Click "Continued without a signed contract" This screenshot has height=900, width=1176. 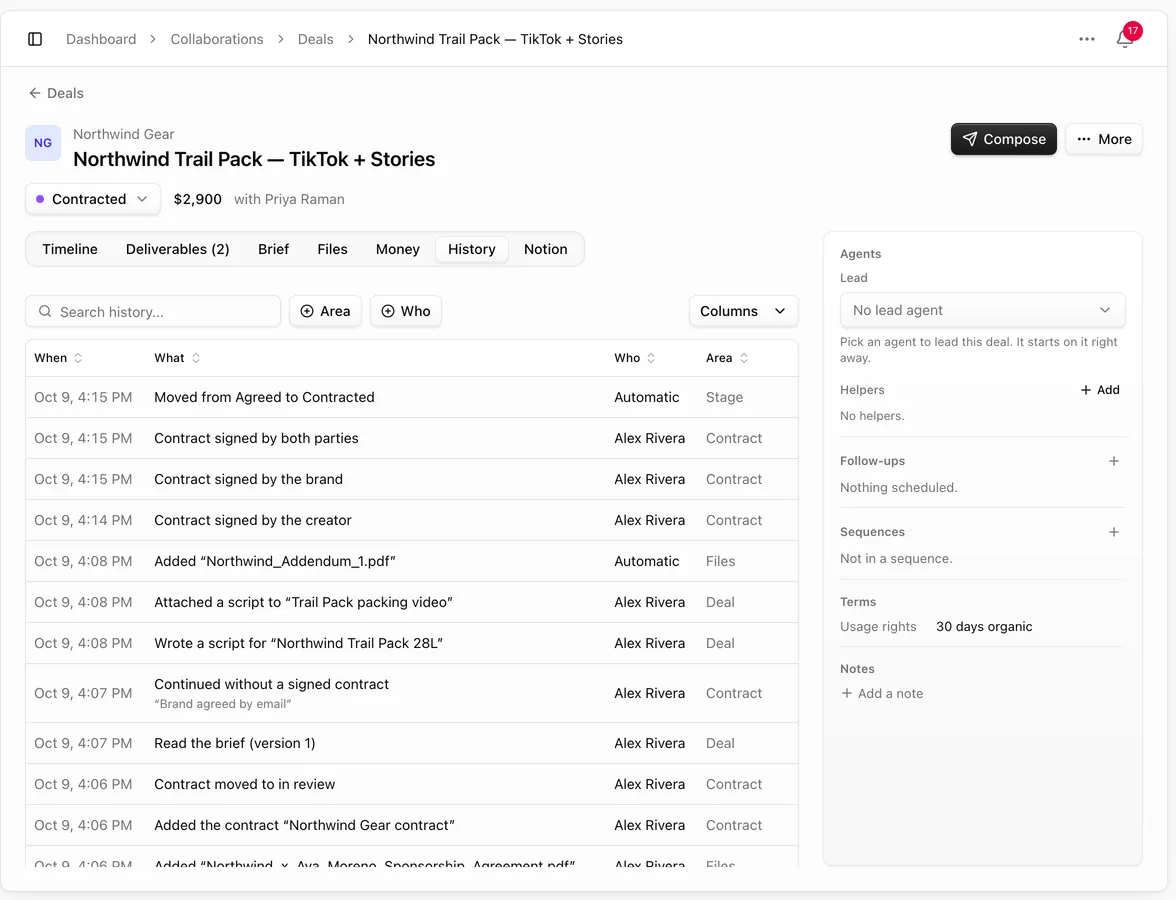click(272, 684)
